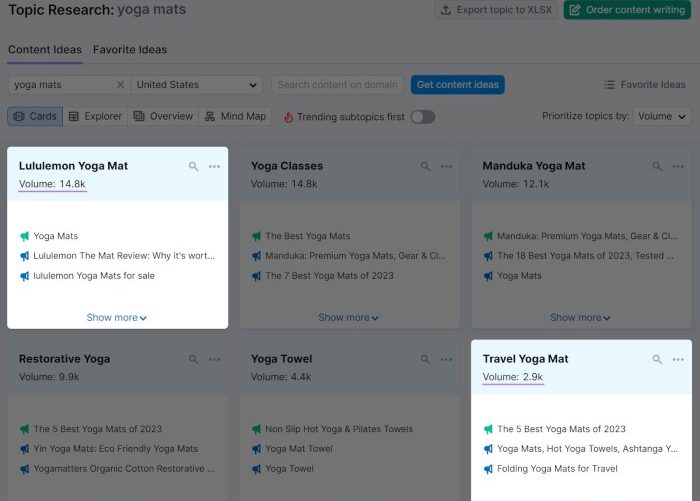Click search icon on Manduka Yoga Mat card
The image size is (700, 501).
(657, 167)
